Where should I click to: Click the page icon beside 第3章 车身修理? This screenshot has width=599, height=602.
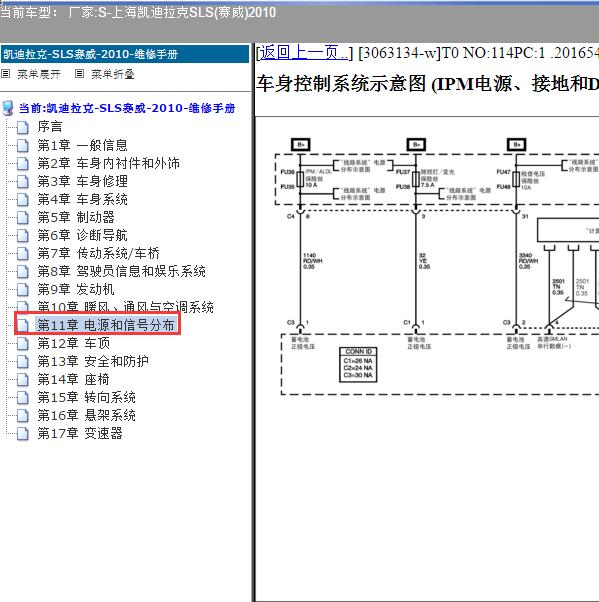tap(23, 181)
